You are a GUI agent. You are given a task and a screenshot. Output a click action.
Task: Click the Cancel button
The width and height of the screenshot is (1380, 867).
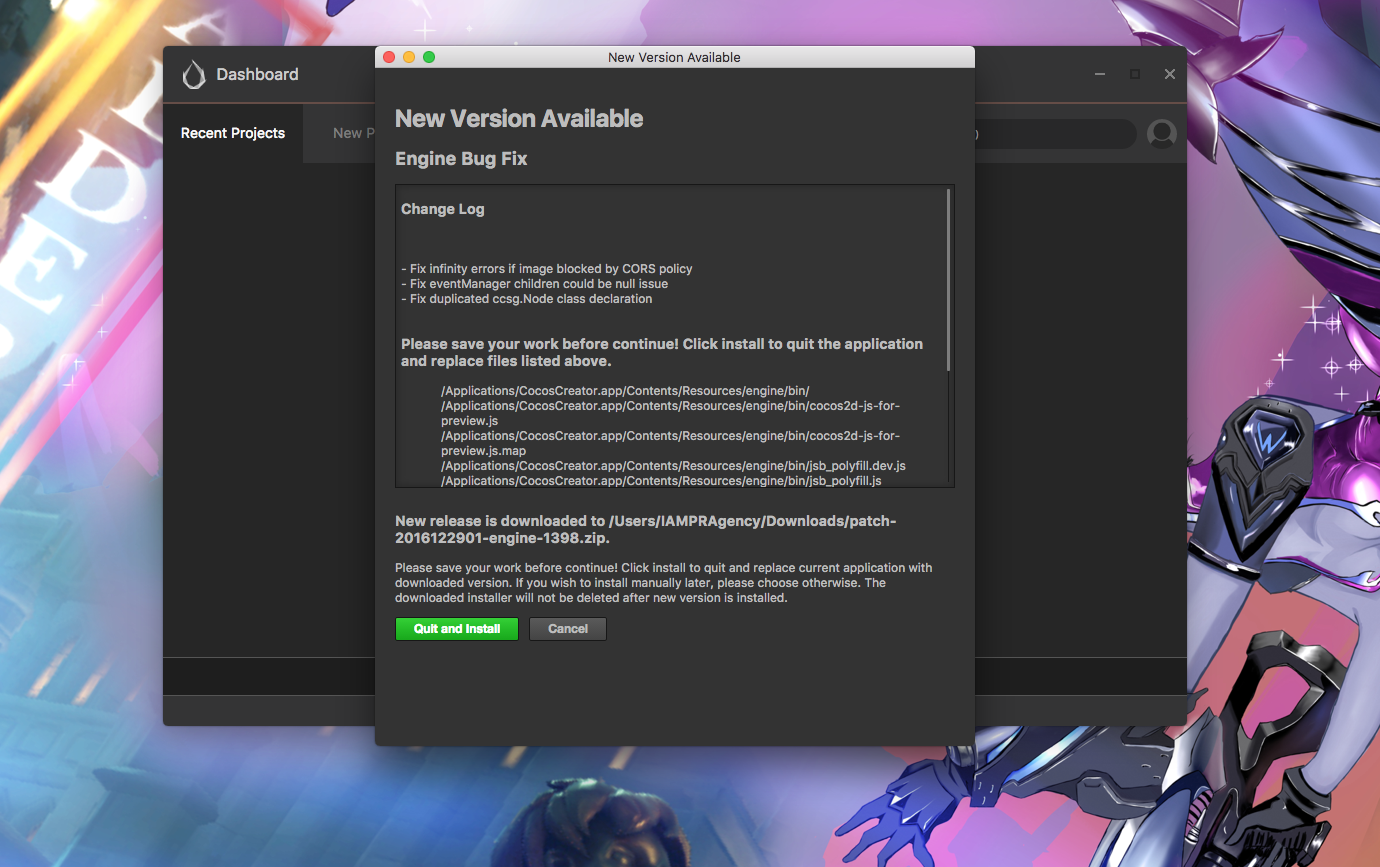coord(568,629)
